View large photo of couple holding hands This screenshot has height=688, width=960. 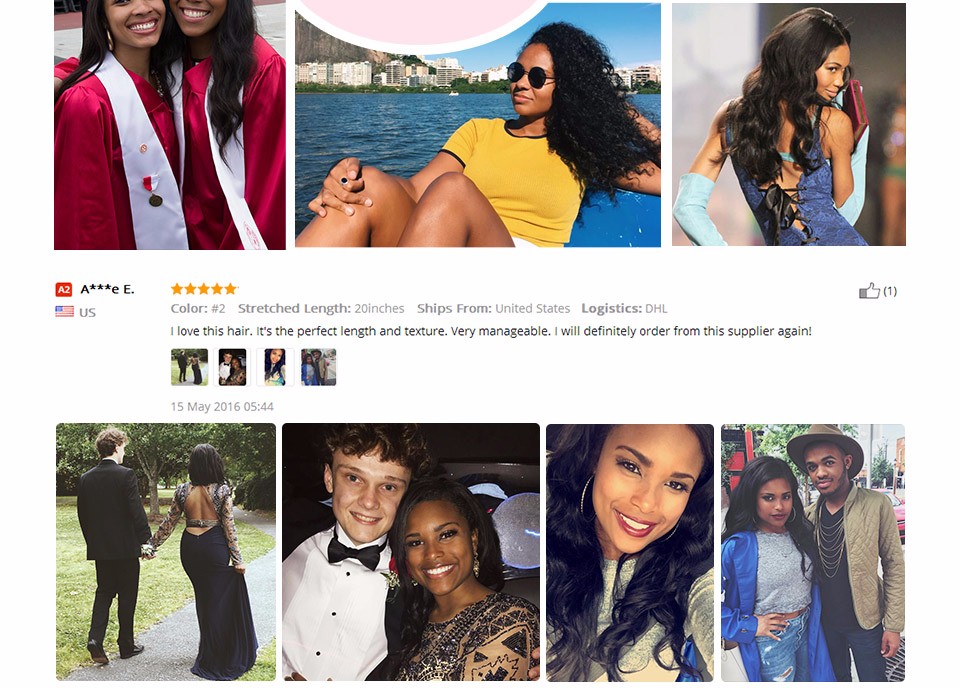tap(166, 552)
